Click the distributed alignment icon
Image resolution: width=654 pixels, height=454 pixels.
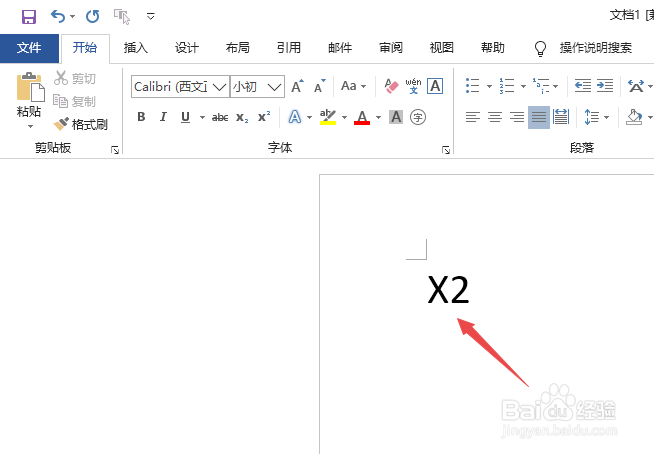(561, 117)
